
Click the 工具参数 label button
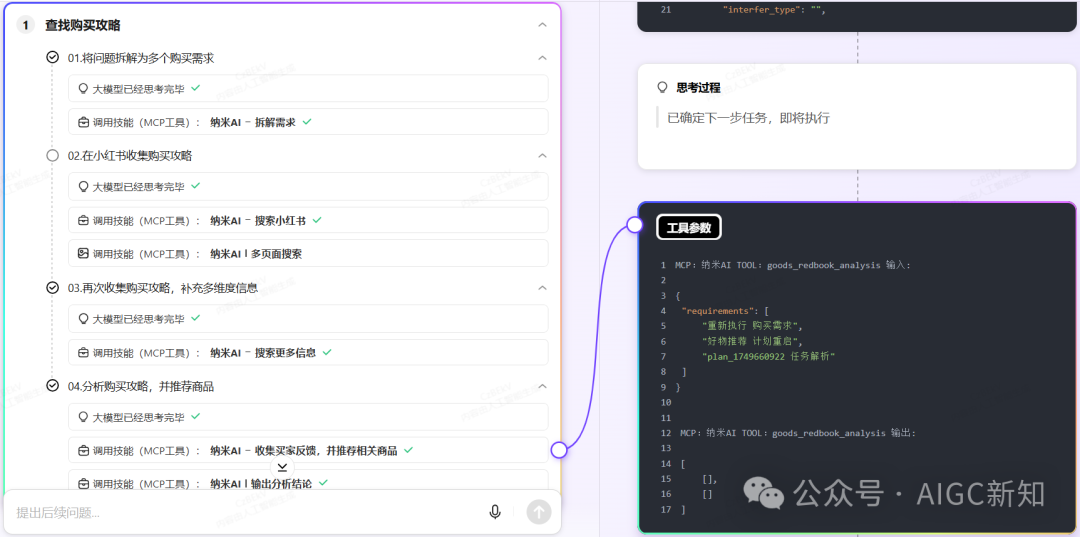click(689, 227)
